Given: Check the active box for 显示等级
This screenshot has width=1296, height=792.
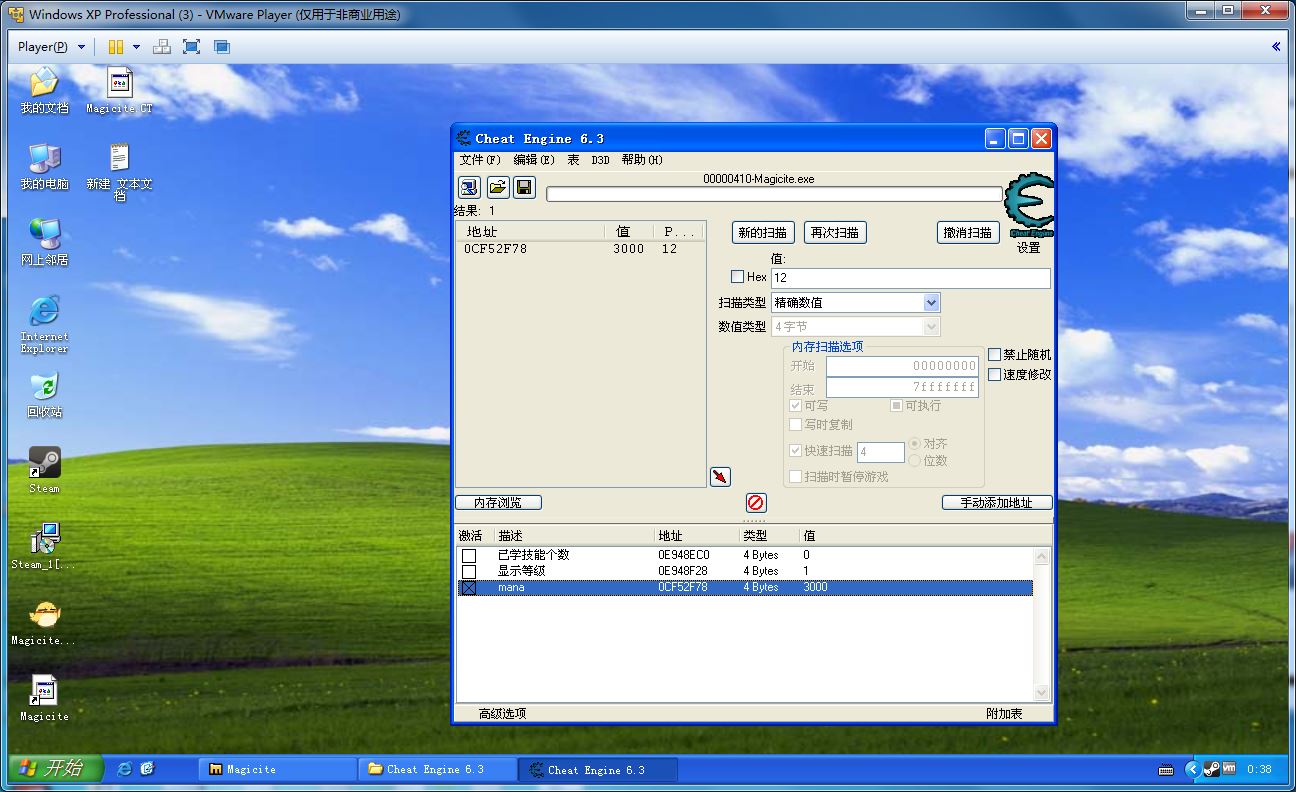Looking at the screenshot, I should tap(469, 572).
